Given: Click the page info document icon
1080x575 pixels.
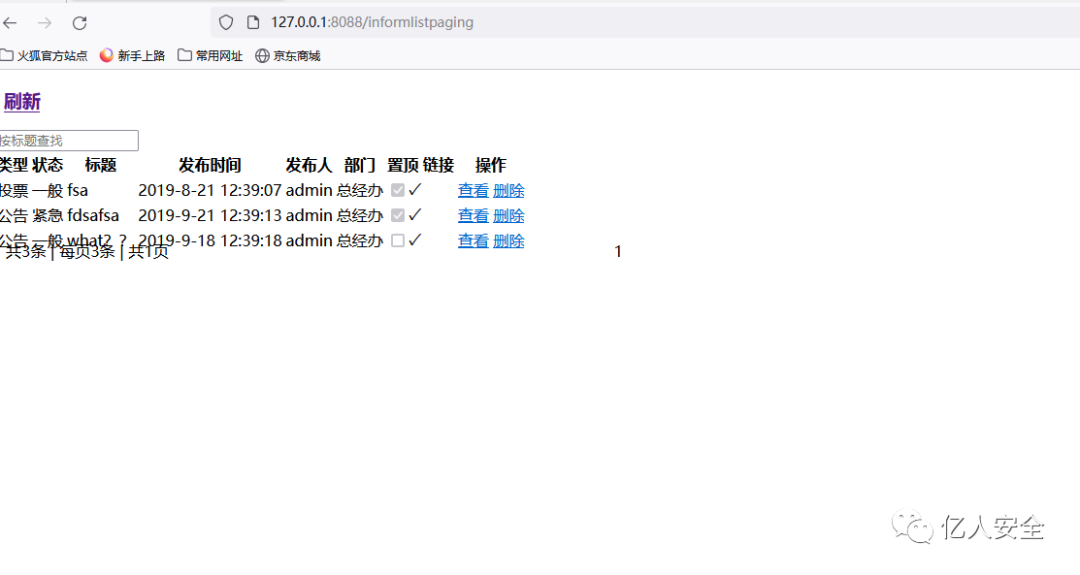Looking at the screenshot, I should coord(253,22).
